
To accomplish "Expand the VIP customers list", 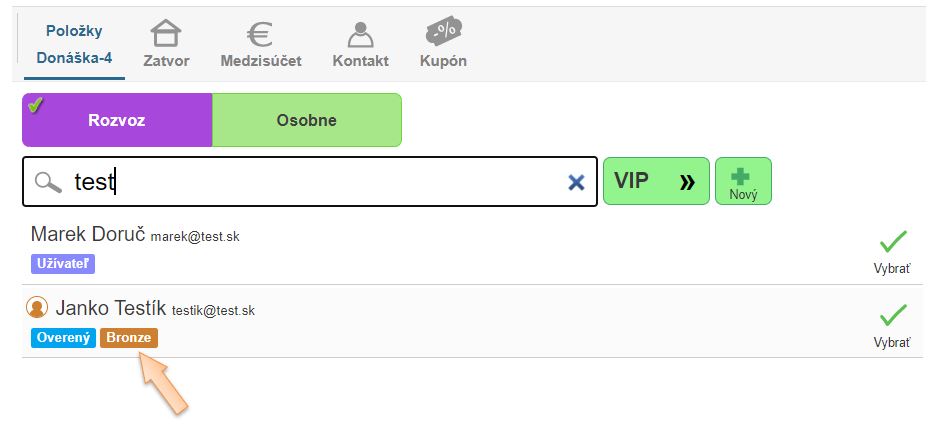I will point(655,181).
